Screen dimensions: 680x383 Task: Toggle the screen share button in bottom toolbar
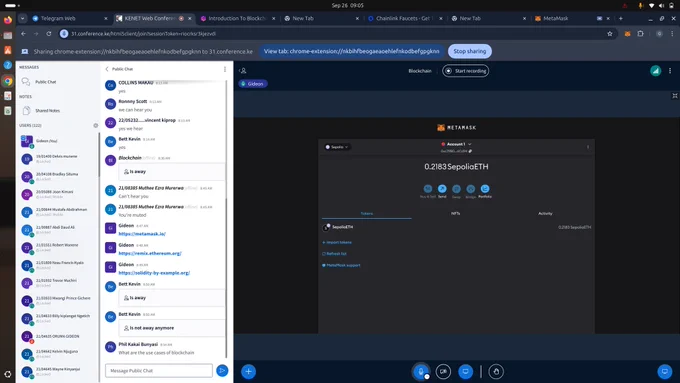(x=465, y=372)
